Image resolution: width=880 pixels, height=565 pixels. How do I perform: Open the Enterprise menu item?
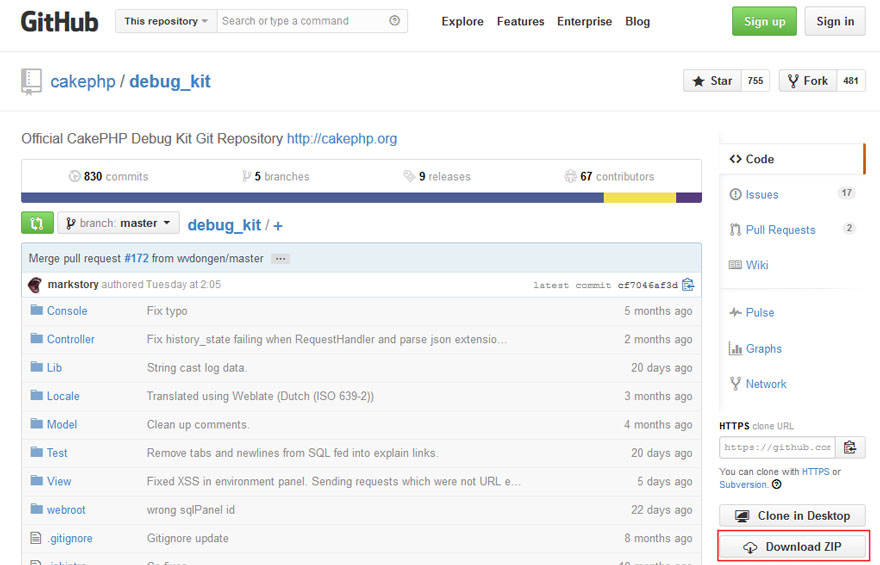[x=584, y=21]
